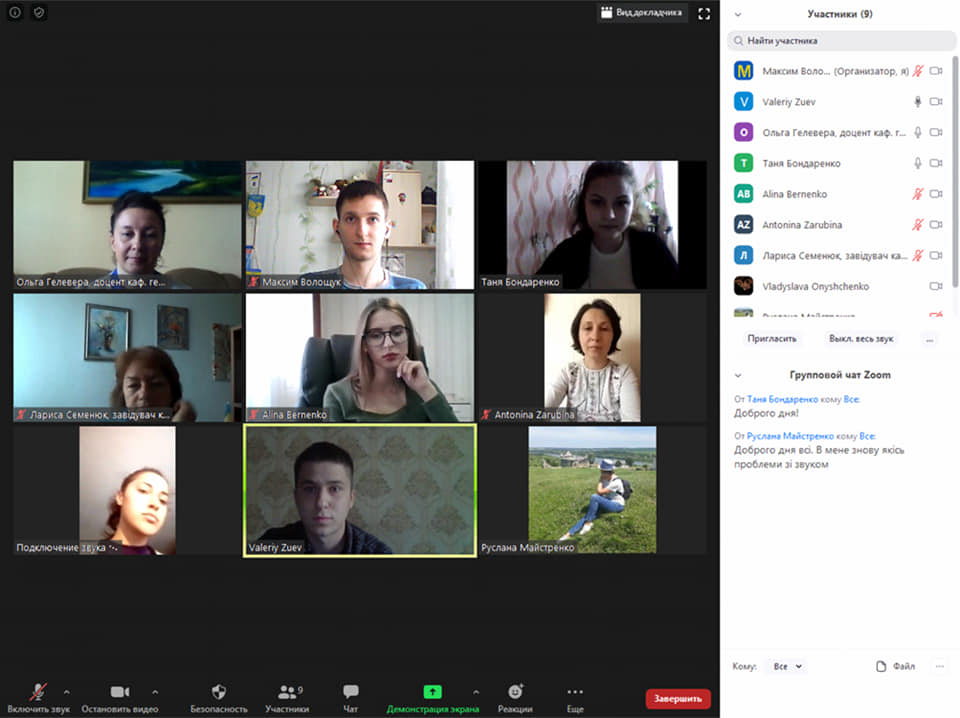The image size is (960, 718).
Task: Stop camera with Остановить видео
Action: [x=120, y=692]
